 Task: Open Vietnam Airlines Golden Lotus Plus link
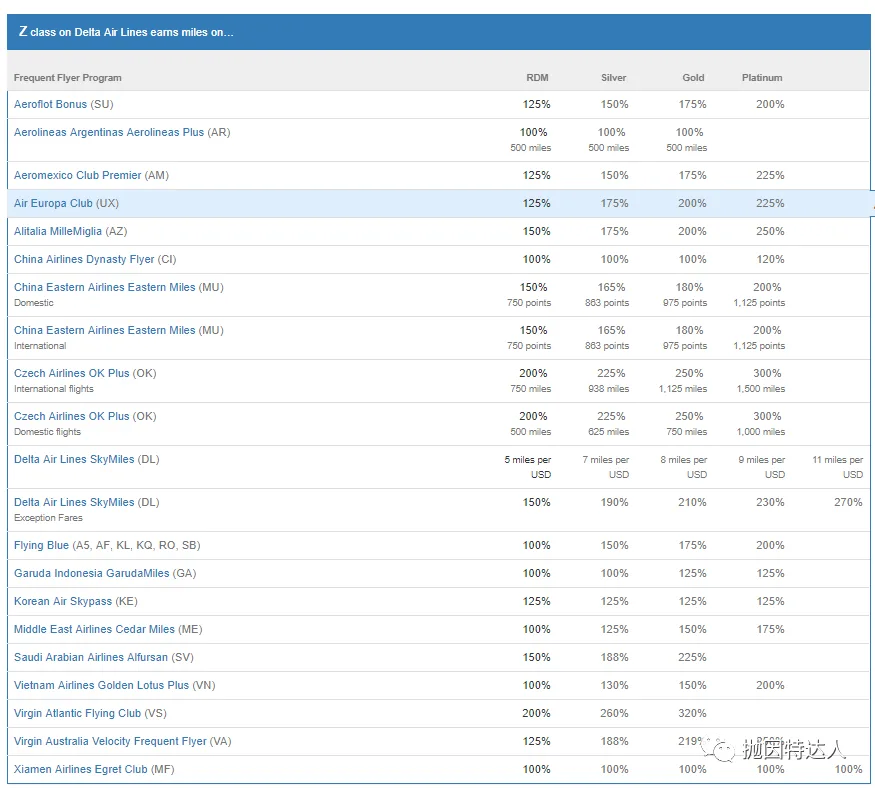click(x=102, y=685)
